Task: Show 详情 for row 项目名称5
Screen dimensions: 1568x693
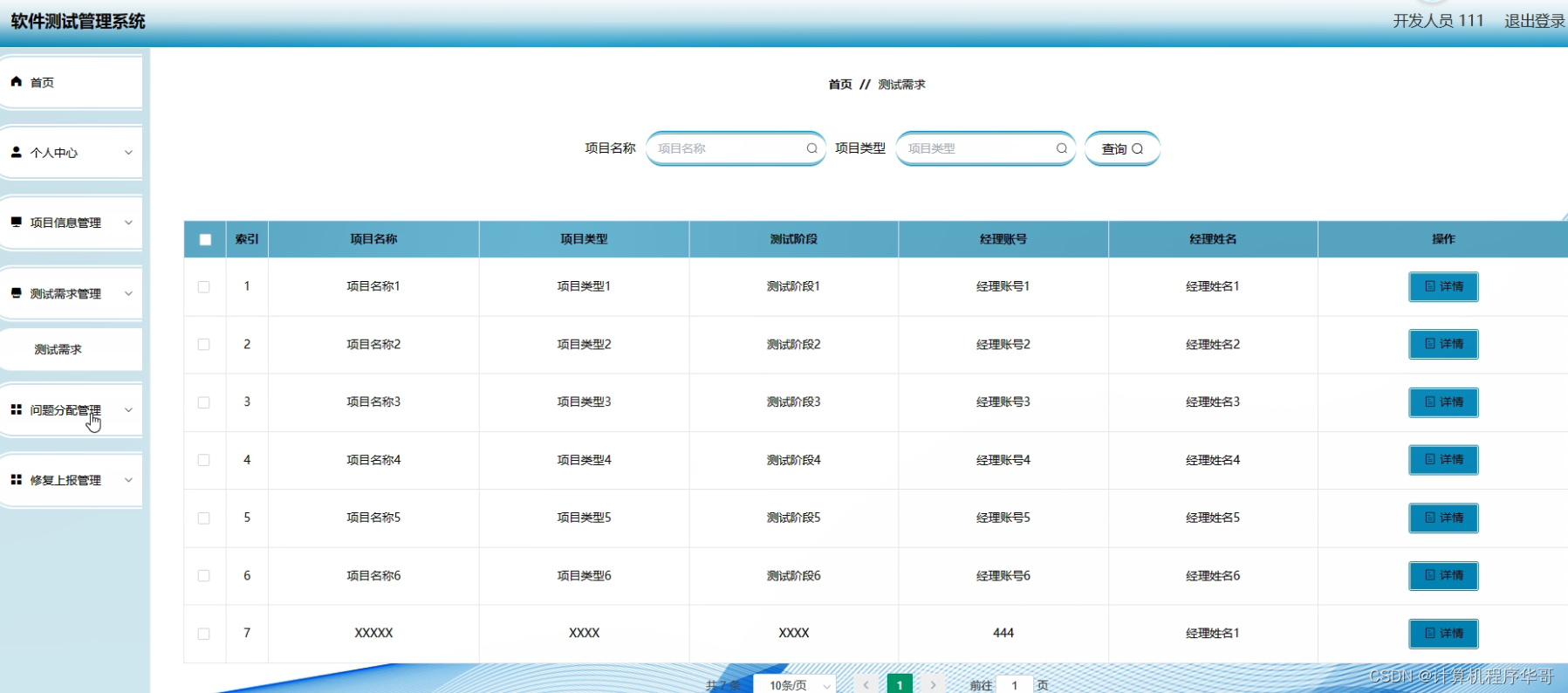Action: click(x=1443, y=518)
